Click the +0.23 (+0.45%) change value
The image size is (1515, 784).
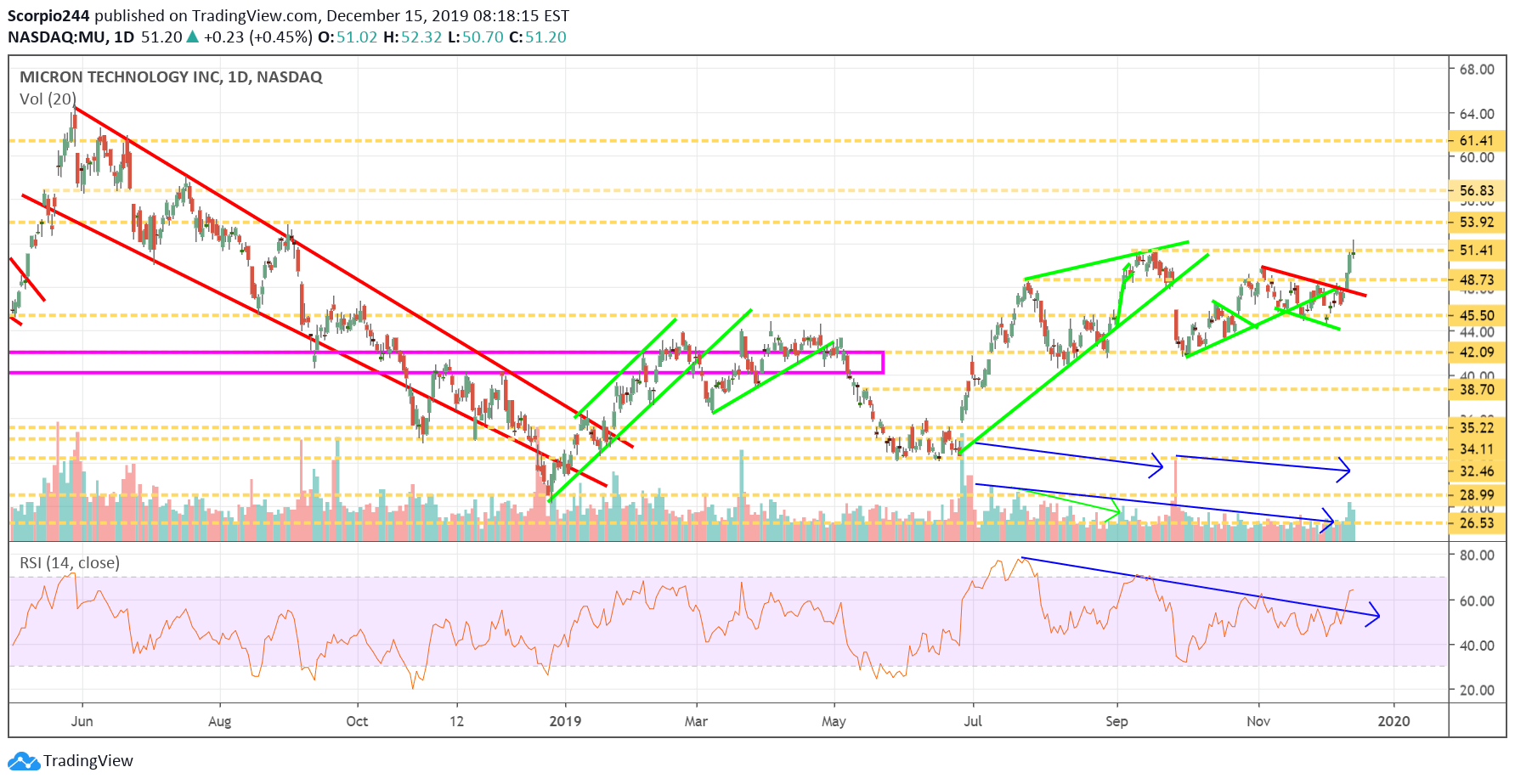coord(257,37)
